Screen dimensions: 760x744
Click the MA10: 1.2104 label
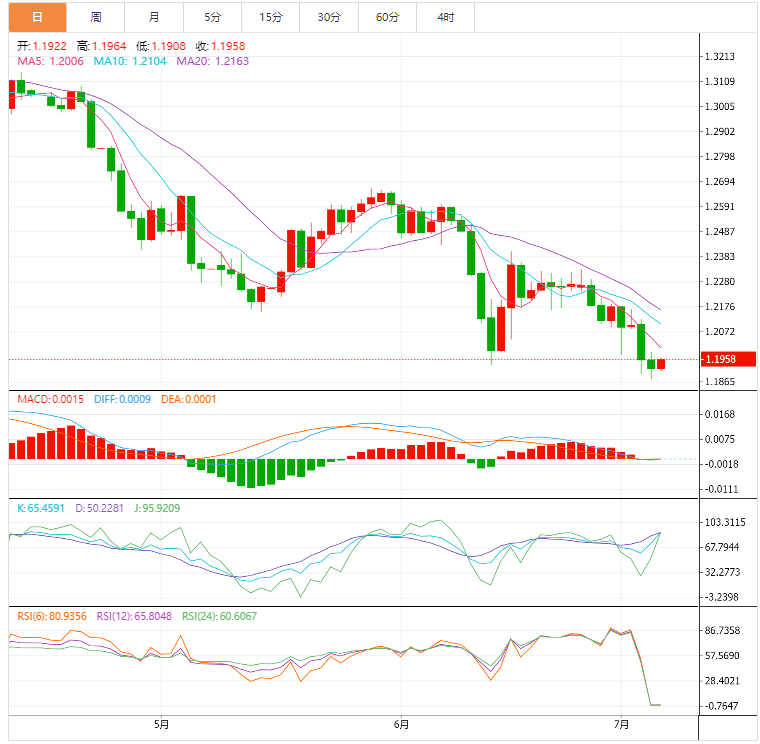click(x=130, y=62)
